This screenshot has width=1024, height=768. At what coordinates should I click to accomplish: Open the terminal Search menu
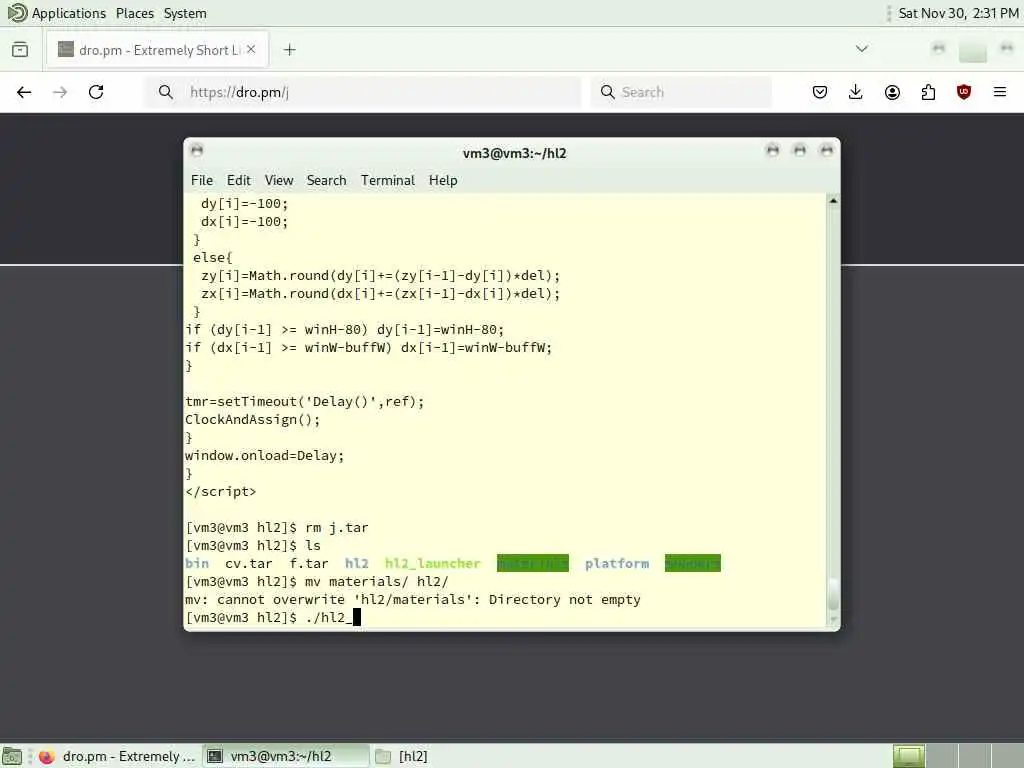[327, 180]
